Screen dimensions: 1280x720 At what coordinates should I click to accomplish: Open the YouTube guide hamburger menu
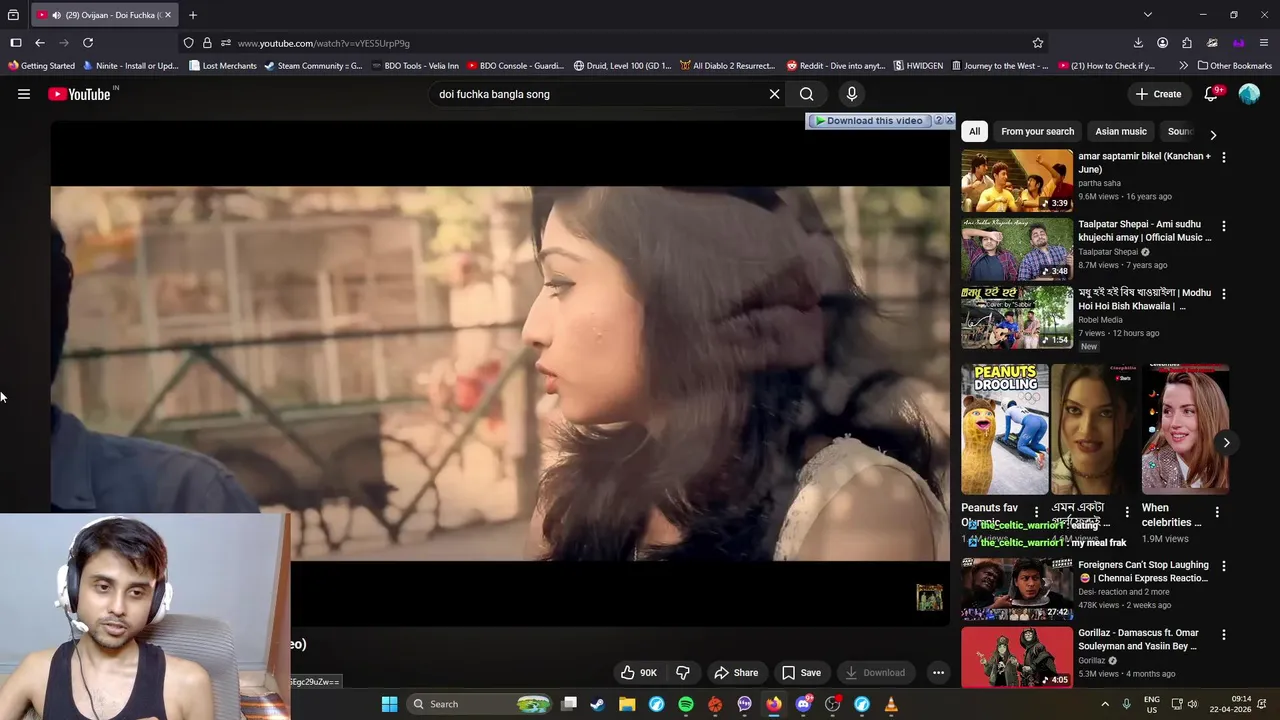click(x=24, y=94)
